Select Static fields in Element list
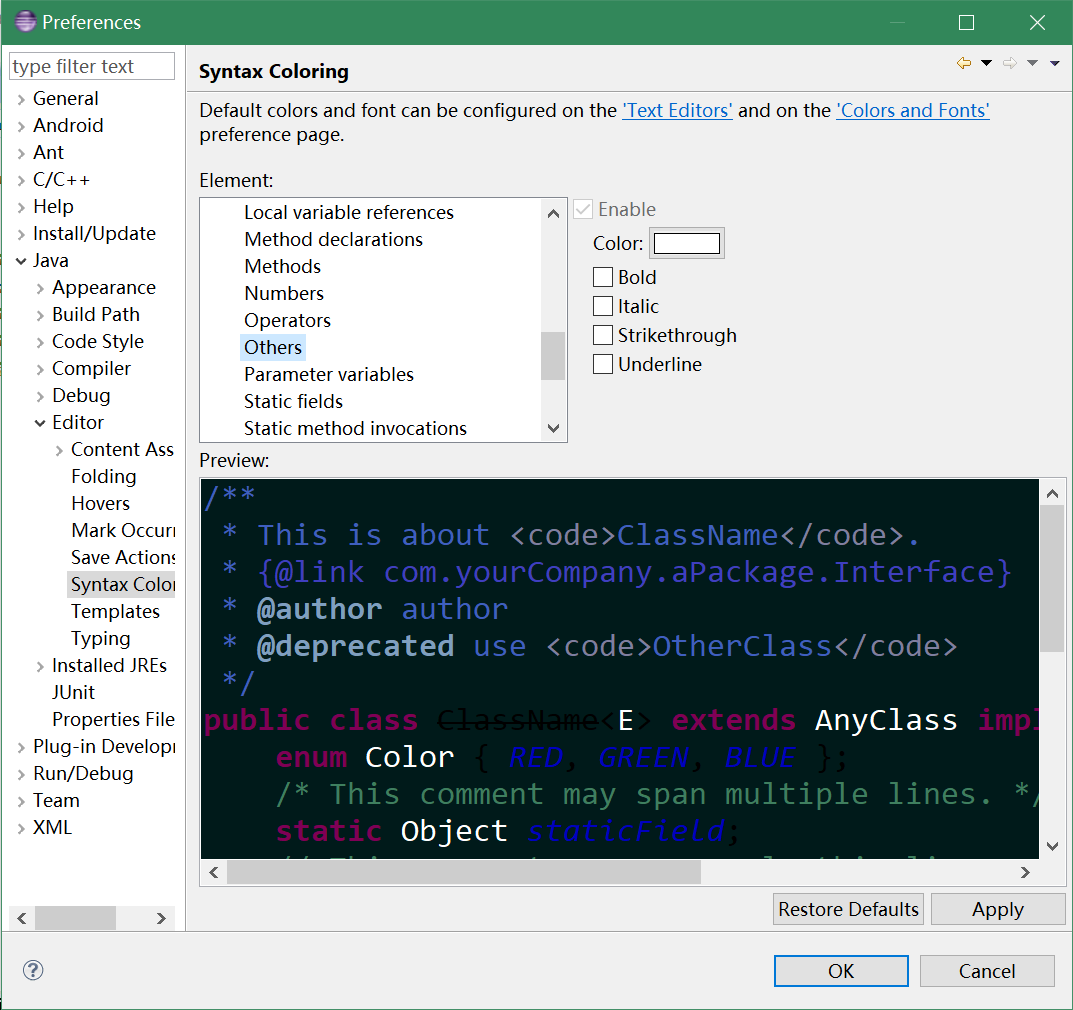This screenshot has height=1010, width=1073. tap(293, 401)
